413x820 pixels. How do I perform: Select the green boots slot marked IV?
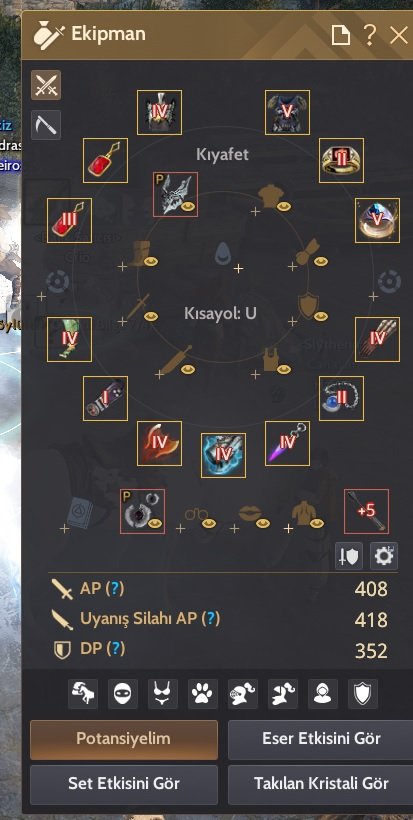point(70,339)
